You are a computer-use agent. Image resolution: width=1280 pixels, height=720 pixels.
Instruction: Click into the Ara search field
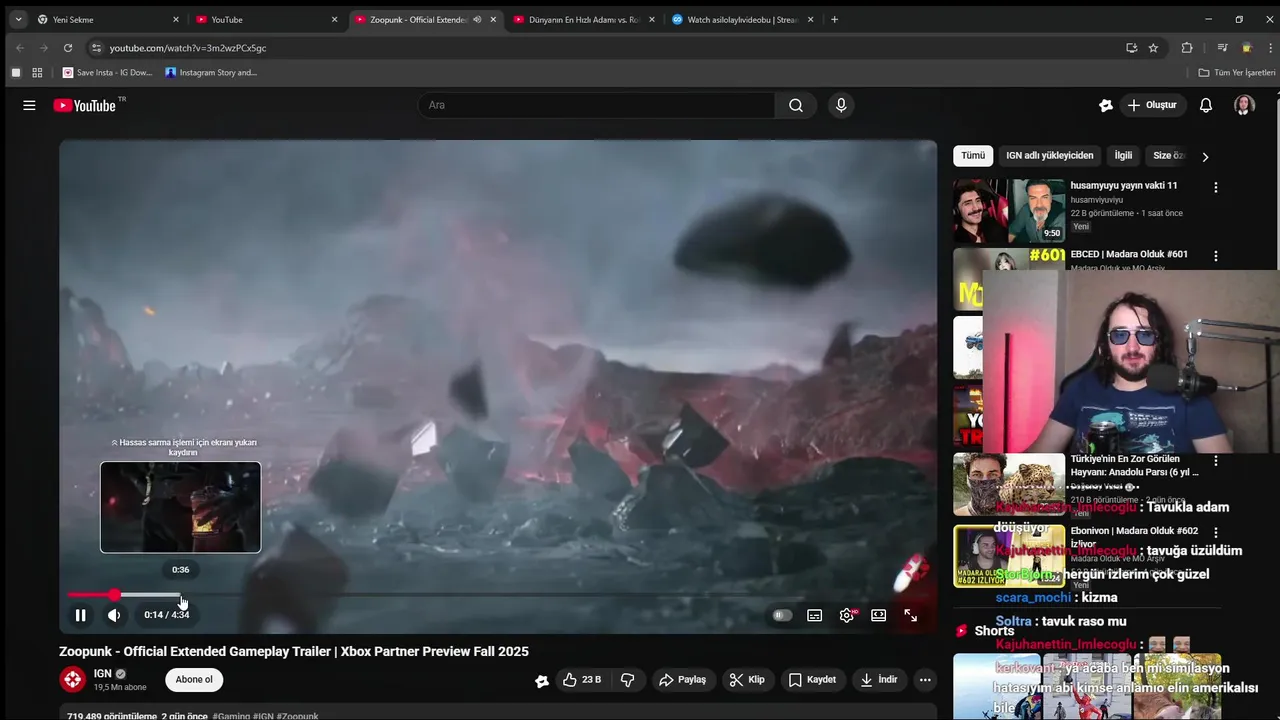pyautogui.click(x=597, y=105)
